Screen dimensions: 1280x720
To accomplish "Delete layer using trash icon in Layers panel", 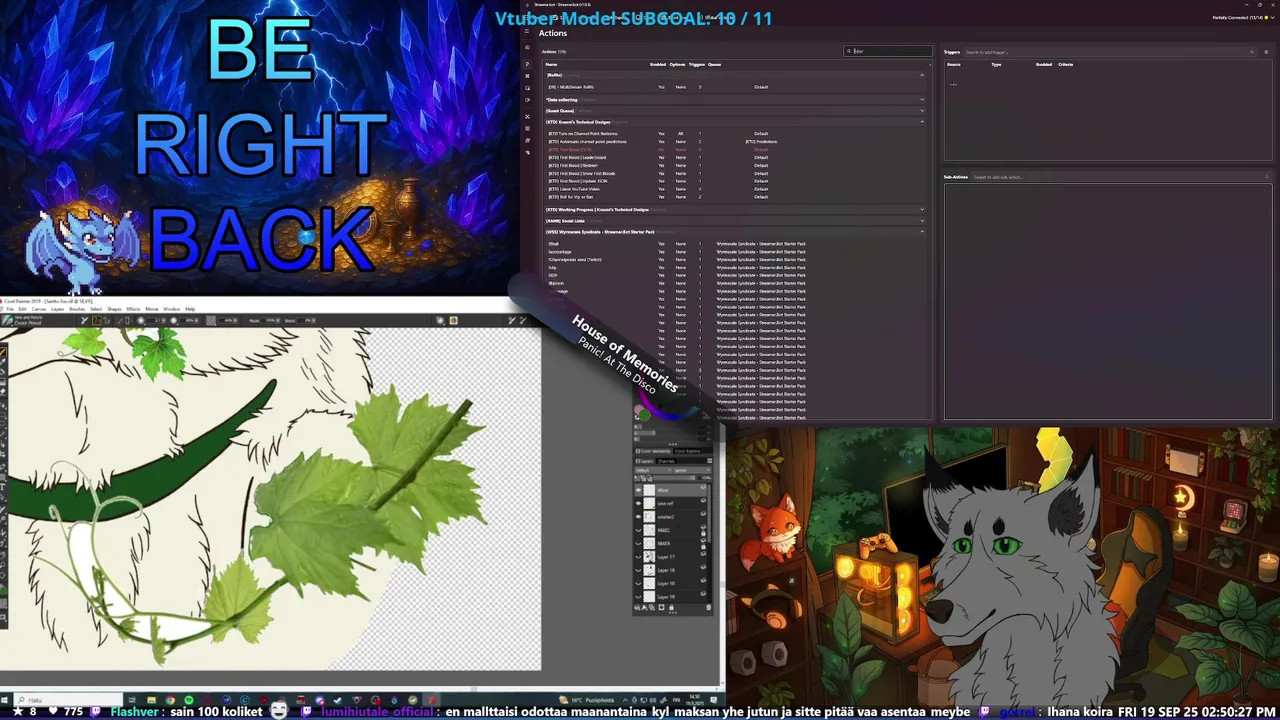I will 708,607.
